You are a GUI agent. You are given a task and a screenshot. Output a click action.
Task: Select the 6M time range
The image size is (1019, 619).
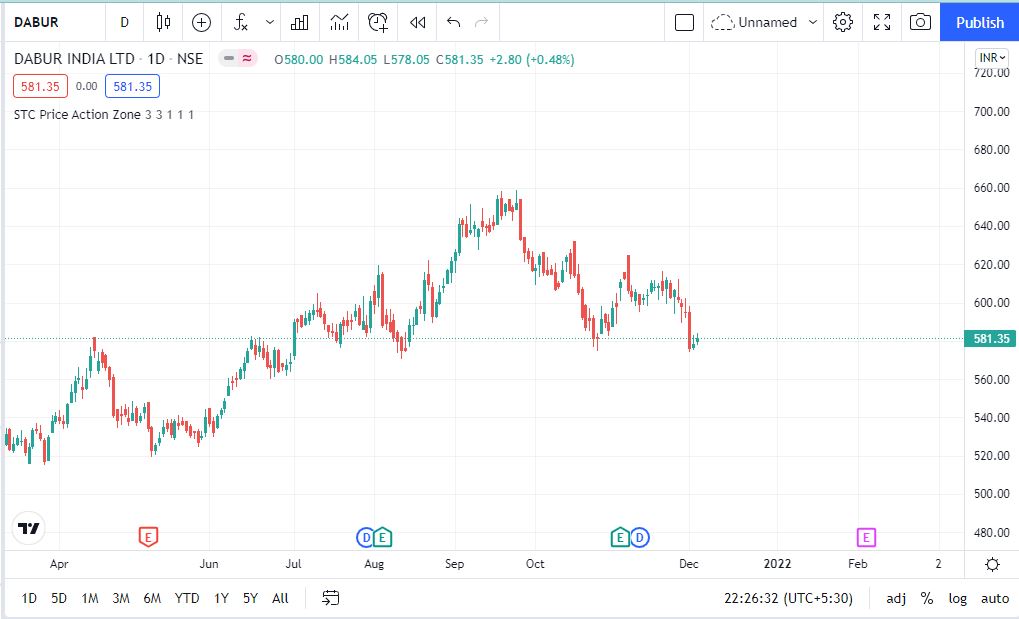coord(152,598)
